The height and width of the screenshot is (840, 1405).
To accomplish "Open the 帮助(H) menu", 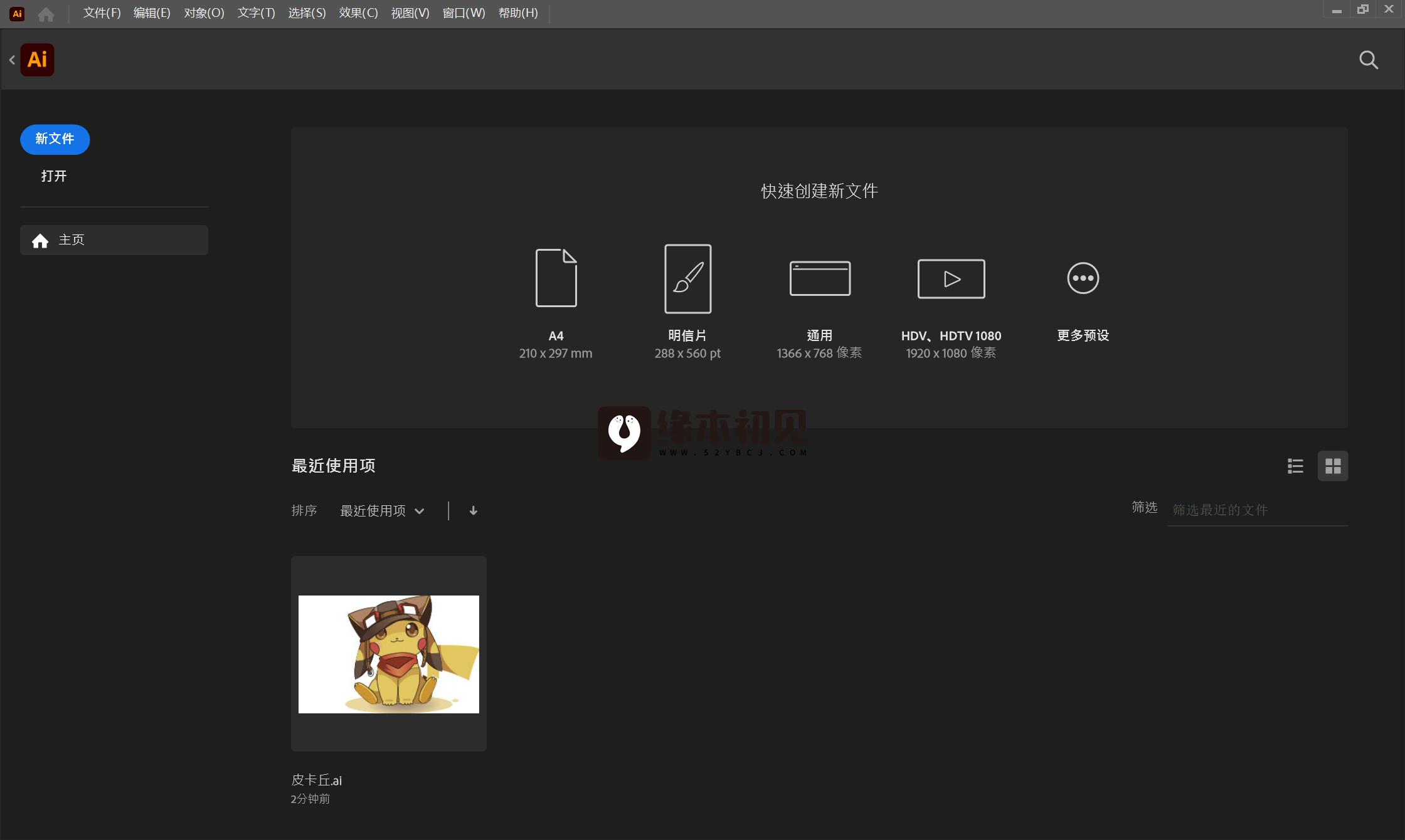I will coord(518,13).
